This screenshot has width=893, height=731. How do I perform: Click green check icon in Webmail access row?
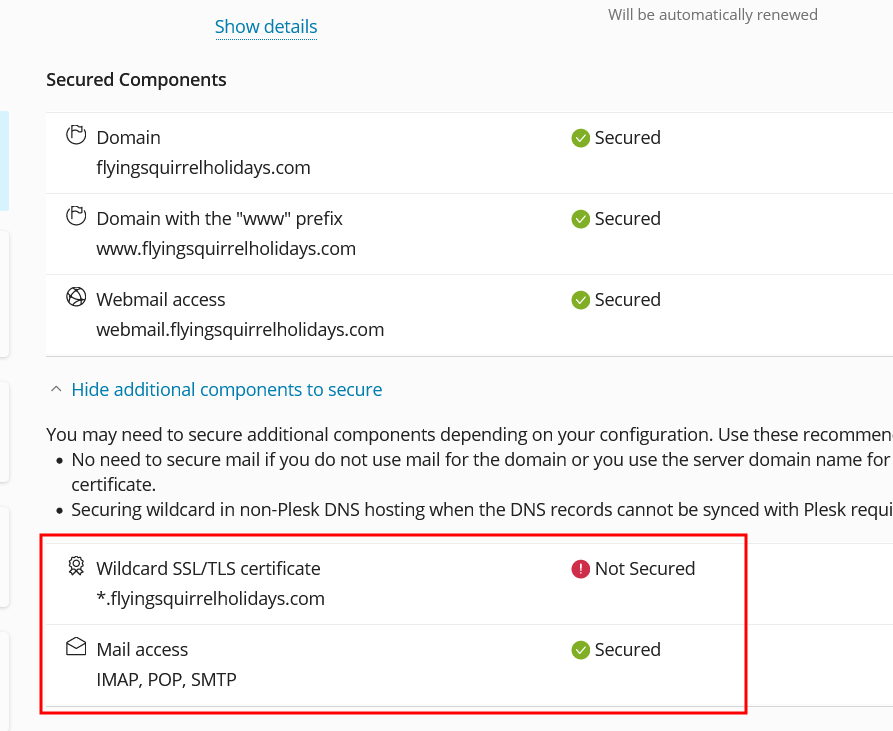(580, 300)
